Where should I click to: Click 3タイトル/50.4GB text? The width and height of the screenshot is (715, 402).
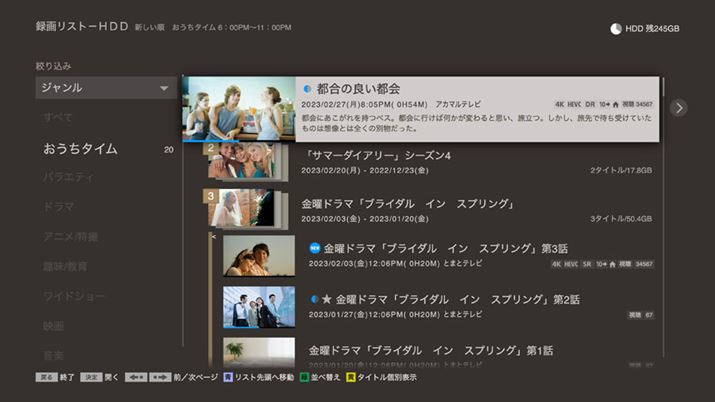pos(621,219)
